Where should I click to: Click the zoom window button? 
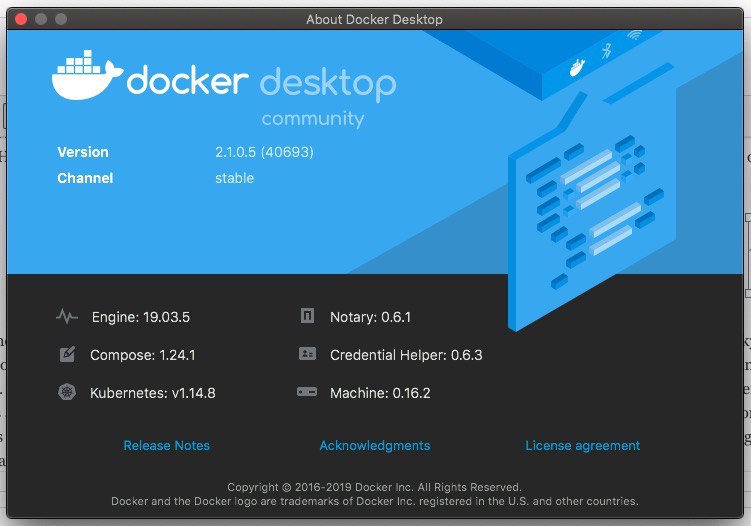[61, 19]
